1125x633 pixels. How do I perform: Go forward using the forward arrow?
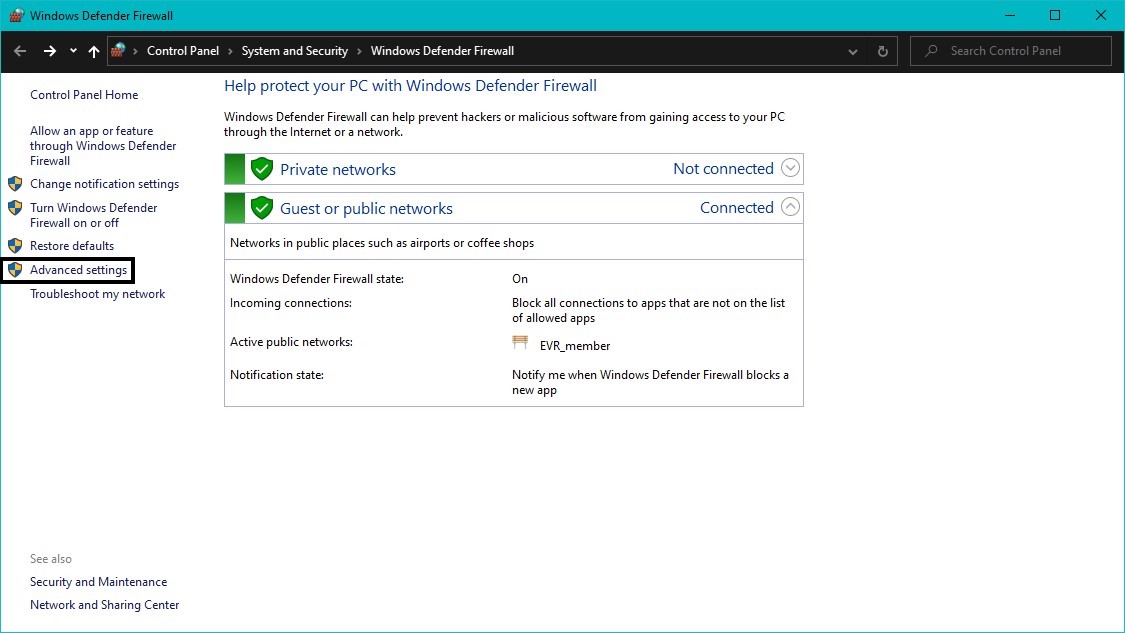(x=50, y=51)
